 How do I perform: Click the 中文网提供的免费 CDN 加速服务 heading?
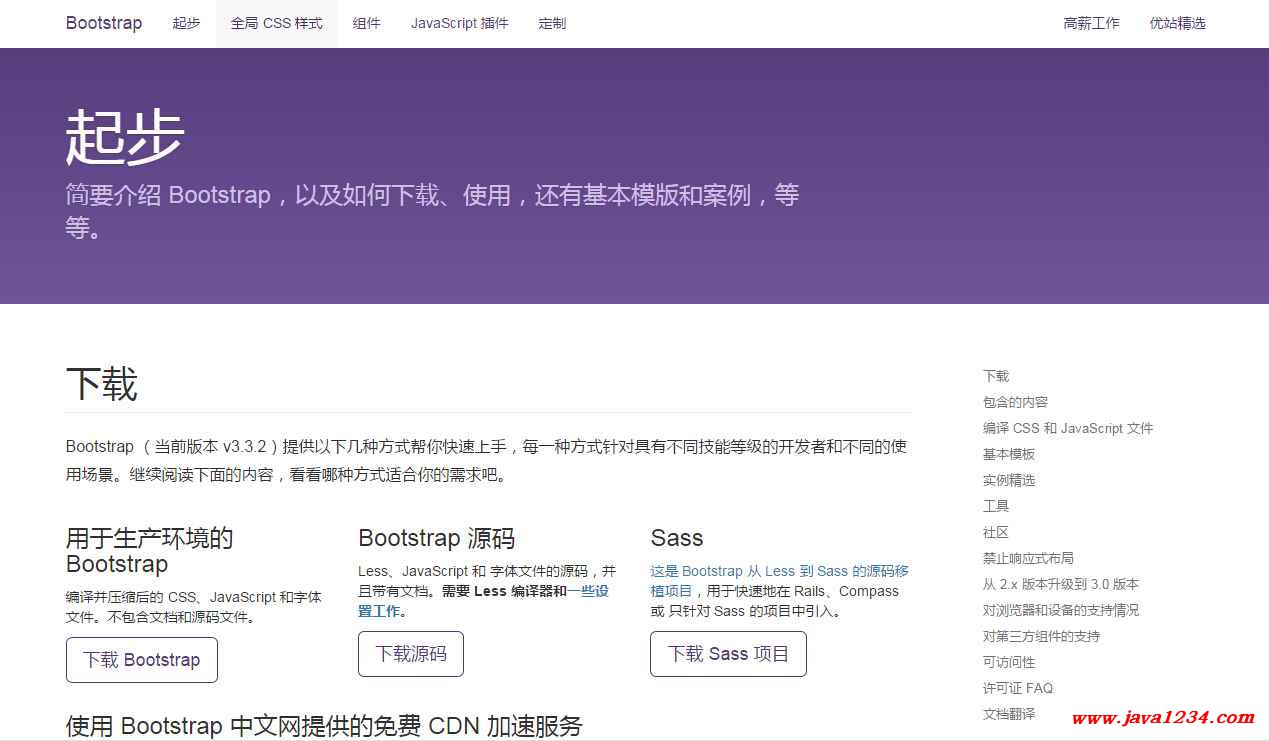[324, 726]
